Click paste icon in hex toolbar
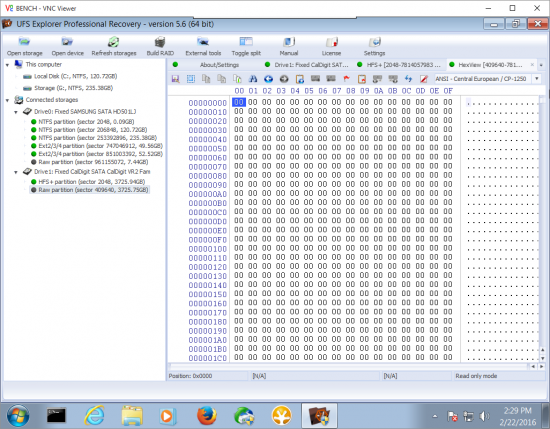Viewport: 550px width, 429px height. 237,79
